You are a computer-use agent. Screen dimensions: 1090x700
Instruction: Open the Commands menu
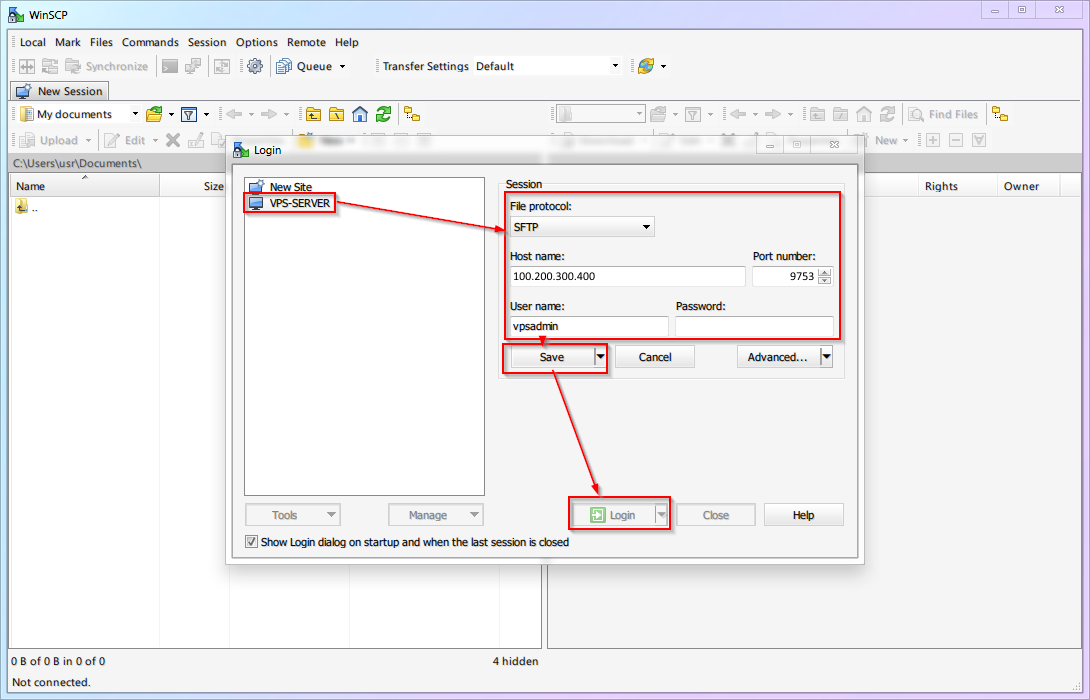point(150,42)
